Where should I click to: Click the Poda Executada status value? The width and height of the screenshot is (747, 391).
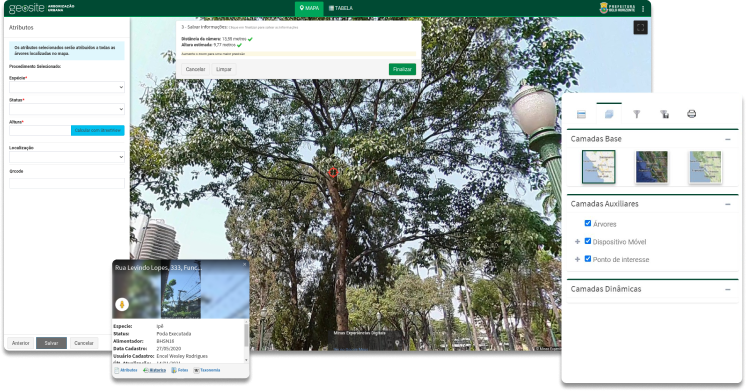click(x=174, y=334)
